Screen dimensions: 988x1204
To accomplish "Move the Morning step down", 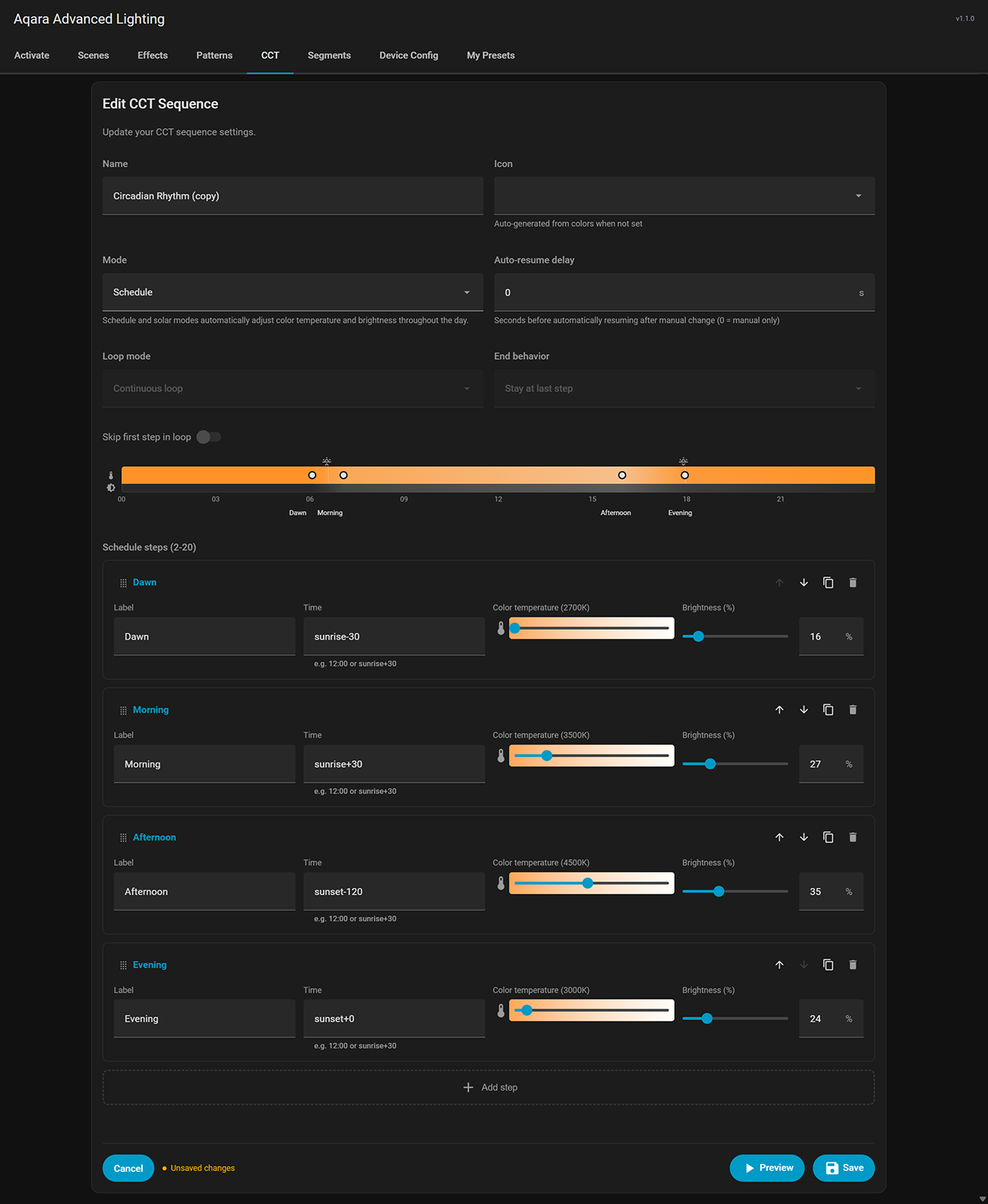I will (x=804, y=709).
